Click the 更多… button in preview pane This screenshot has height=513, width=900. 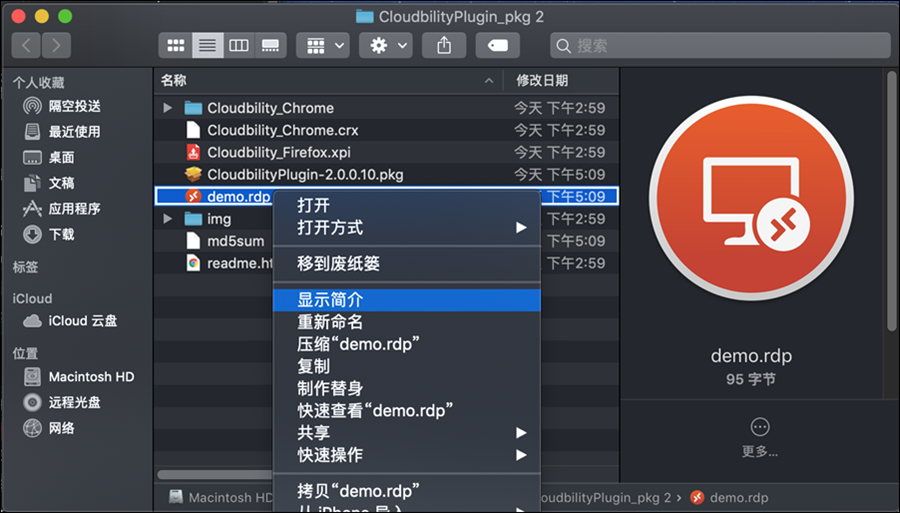pyautogui.click(x=759, y=437)
